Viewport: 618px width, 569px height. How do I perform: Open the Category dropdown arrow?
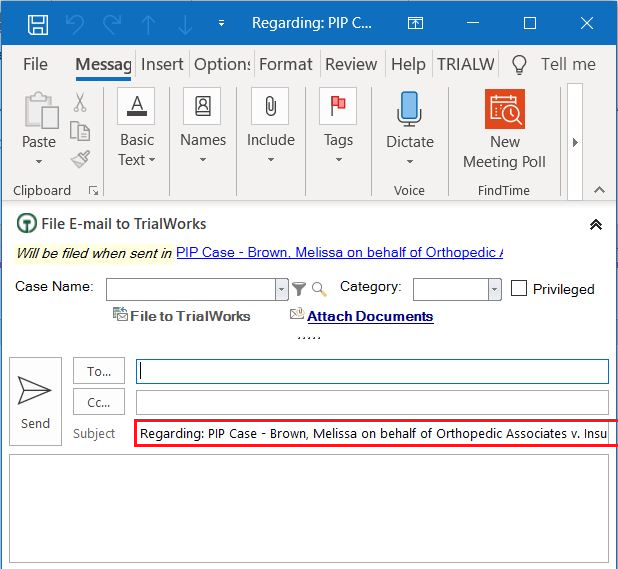[495, 290]
